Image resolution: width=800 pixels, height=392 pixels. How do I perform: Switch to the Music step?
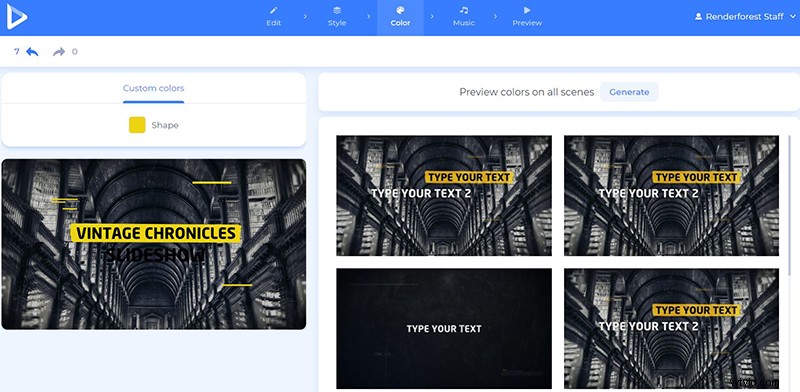pyautogui.click(x=464, y=17)
